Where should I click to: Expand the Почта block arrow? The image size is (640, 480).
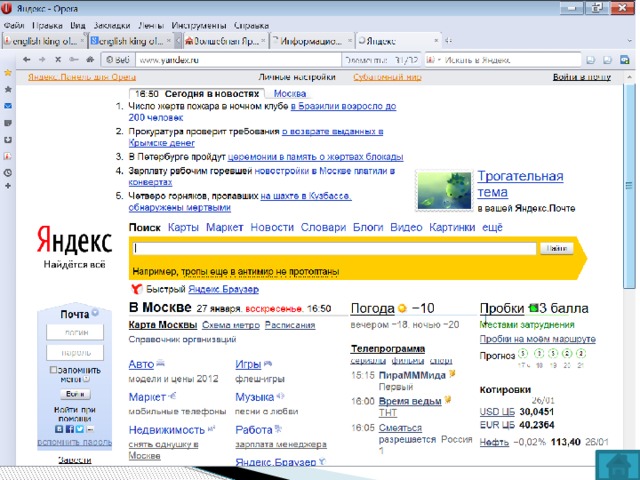pos(95,313)
